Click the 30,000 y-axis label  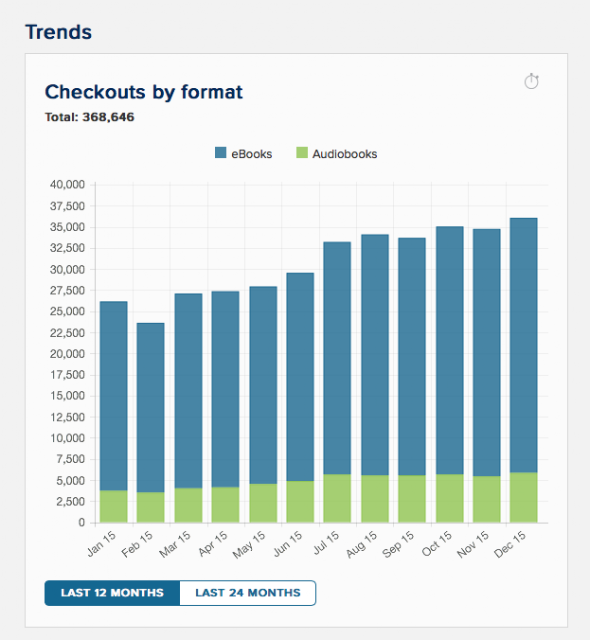pyautogui.click(x=67, y=269)
